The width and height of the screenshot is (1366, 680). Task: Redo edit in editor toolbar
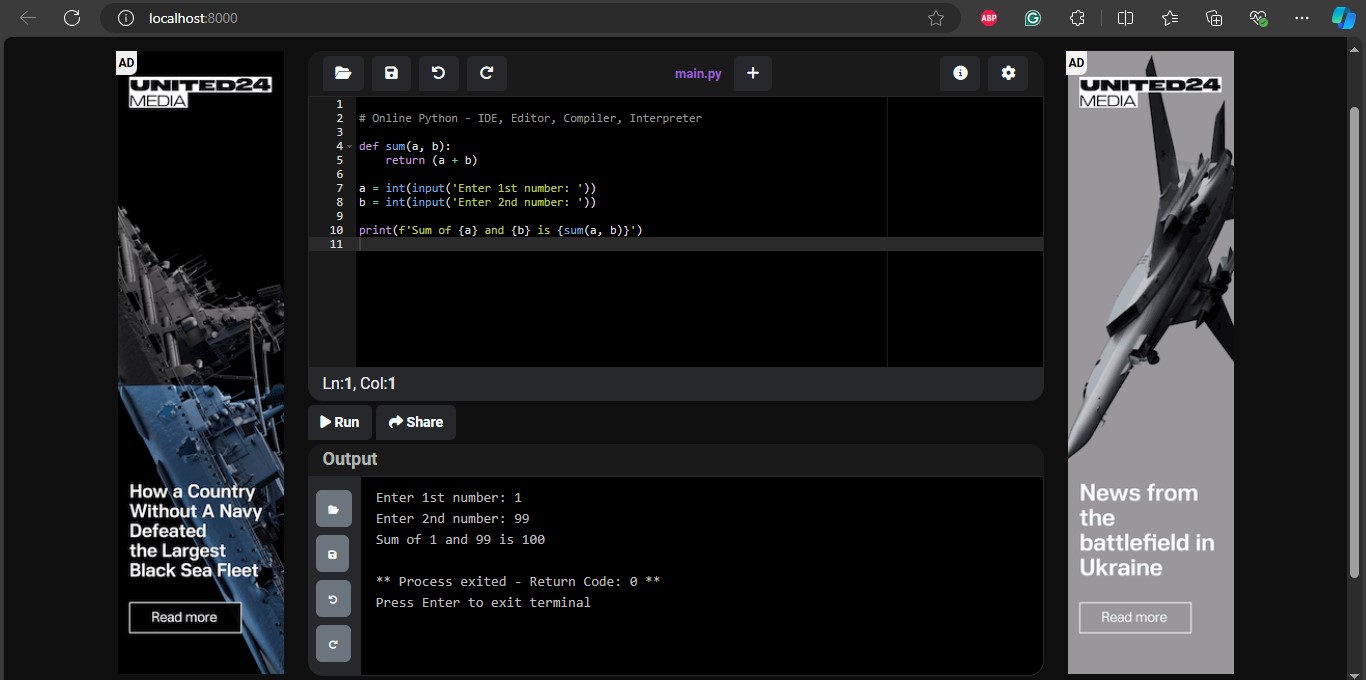pyautogui.click(x=486, y=73)
